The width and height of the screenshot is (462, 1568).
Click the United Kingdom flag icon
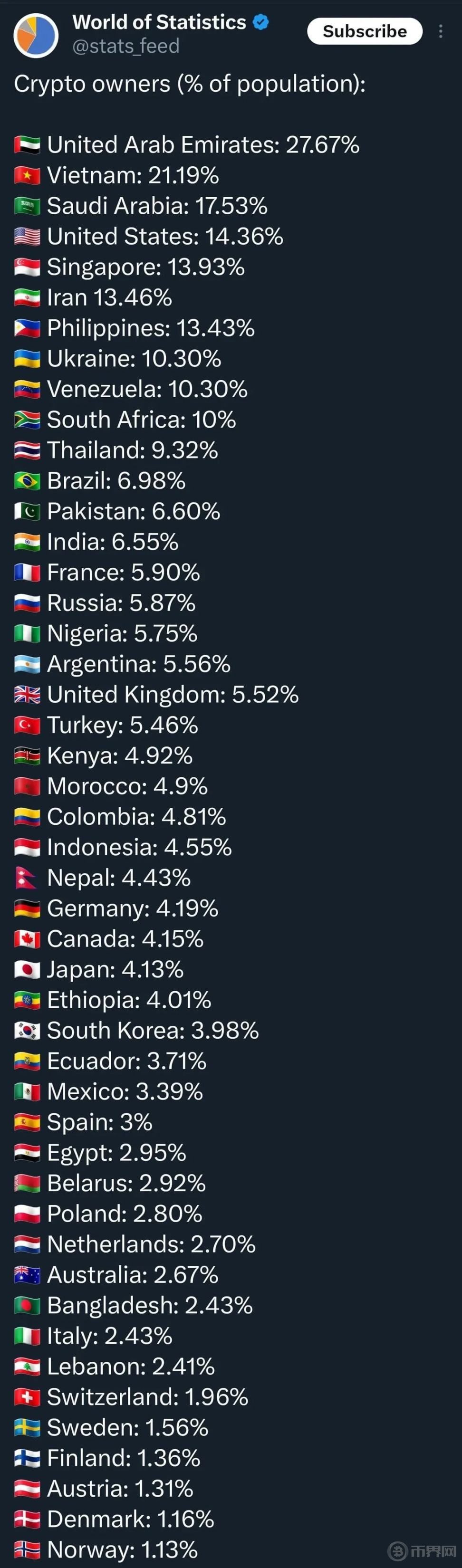click(28, 695)
